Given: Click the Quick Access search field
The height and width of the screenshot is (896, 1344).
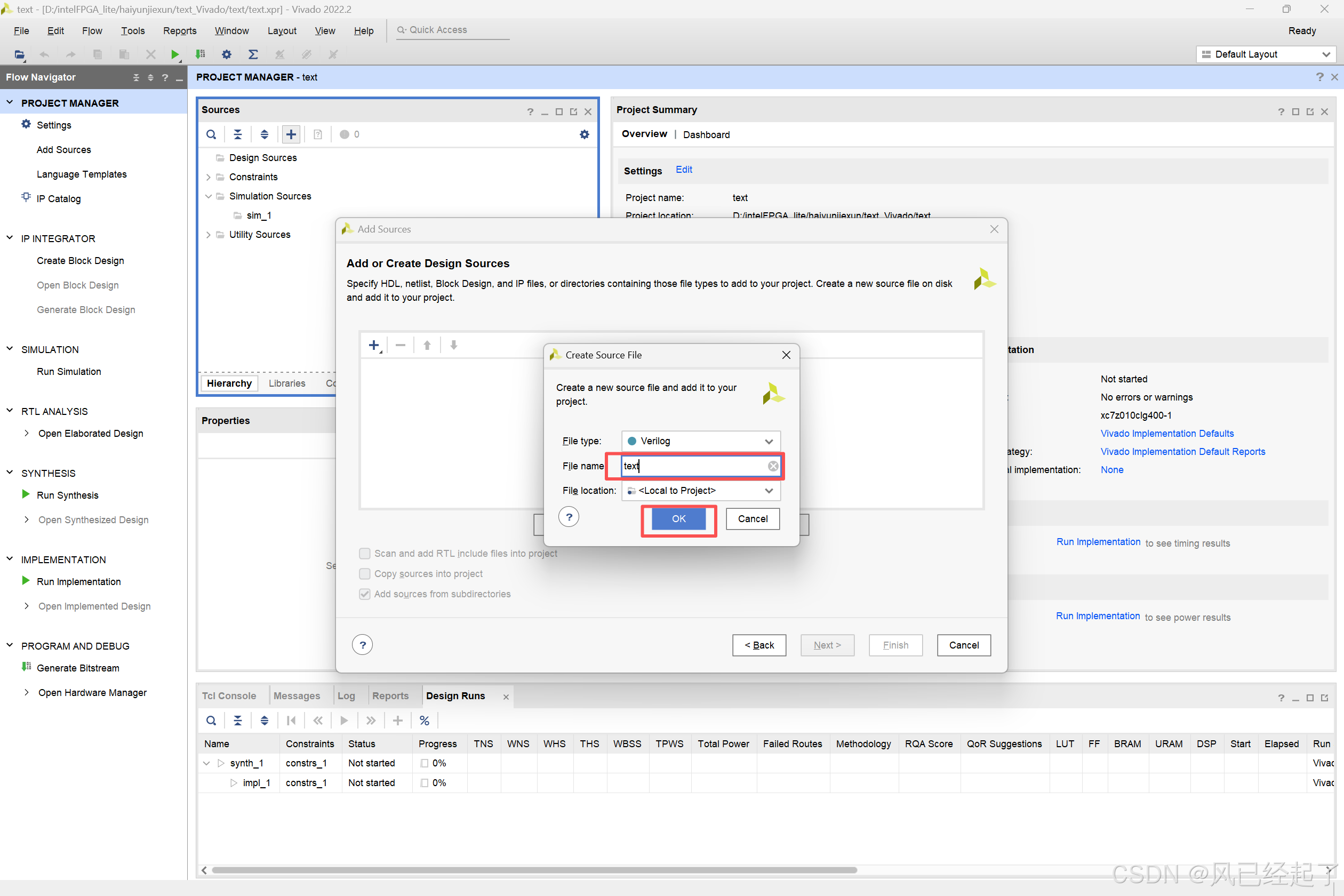Looking at the screenshot, I should pyautogui.click(x=453, y=30).
